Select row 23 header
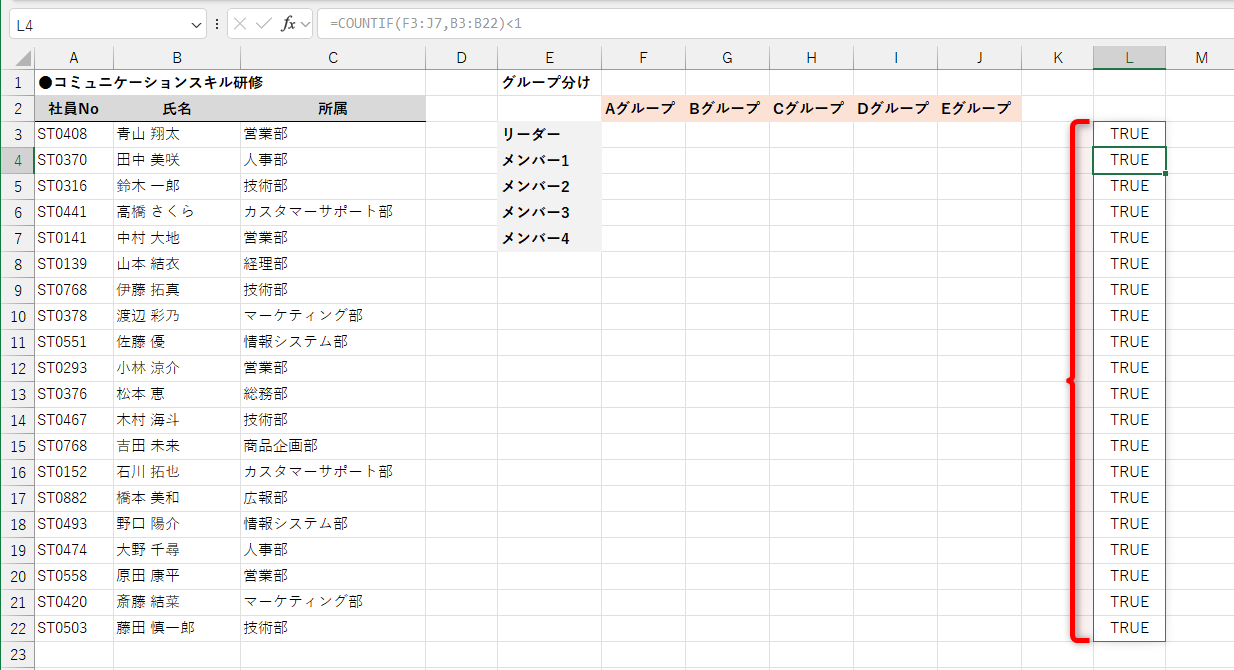1234x670 pixels. pyautogui.click(x=17, y=654)
